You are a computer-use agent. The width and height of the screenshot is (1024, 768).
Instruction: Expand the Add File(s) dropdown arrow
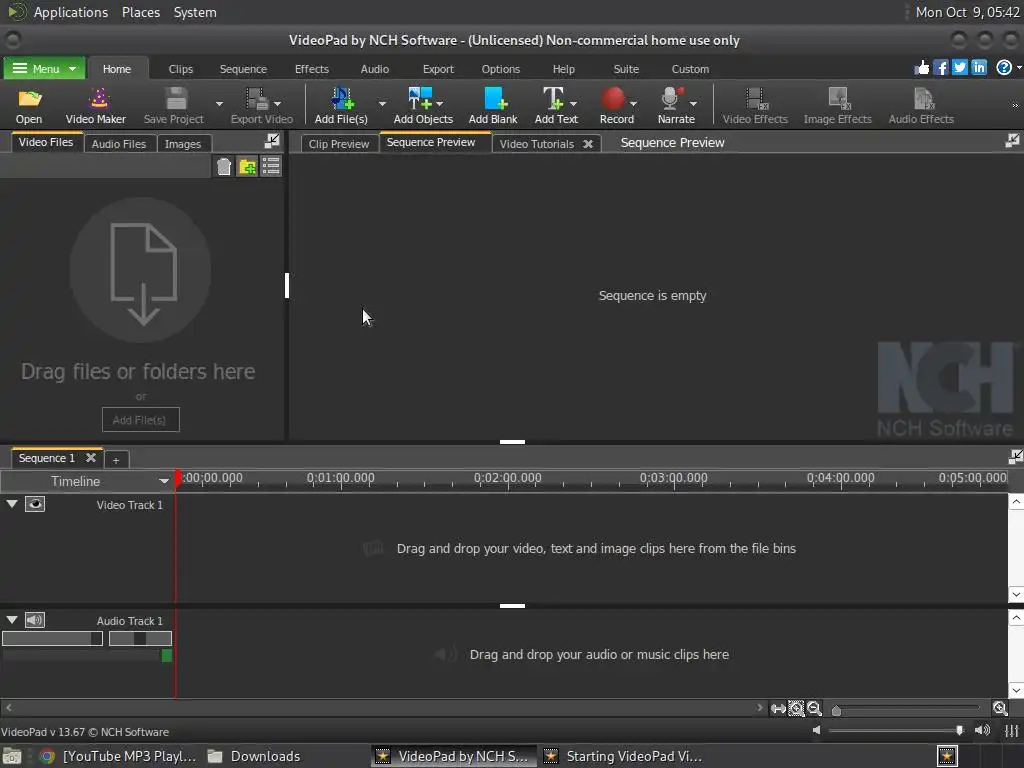coord(382,103)
